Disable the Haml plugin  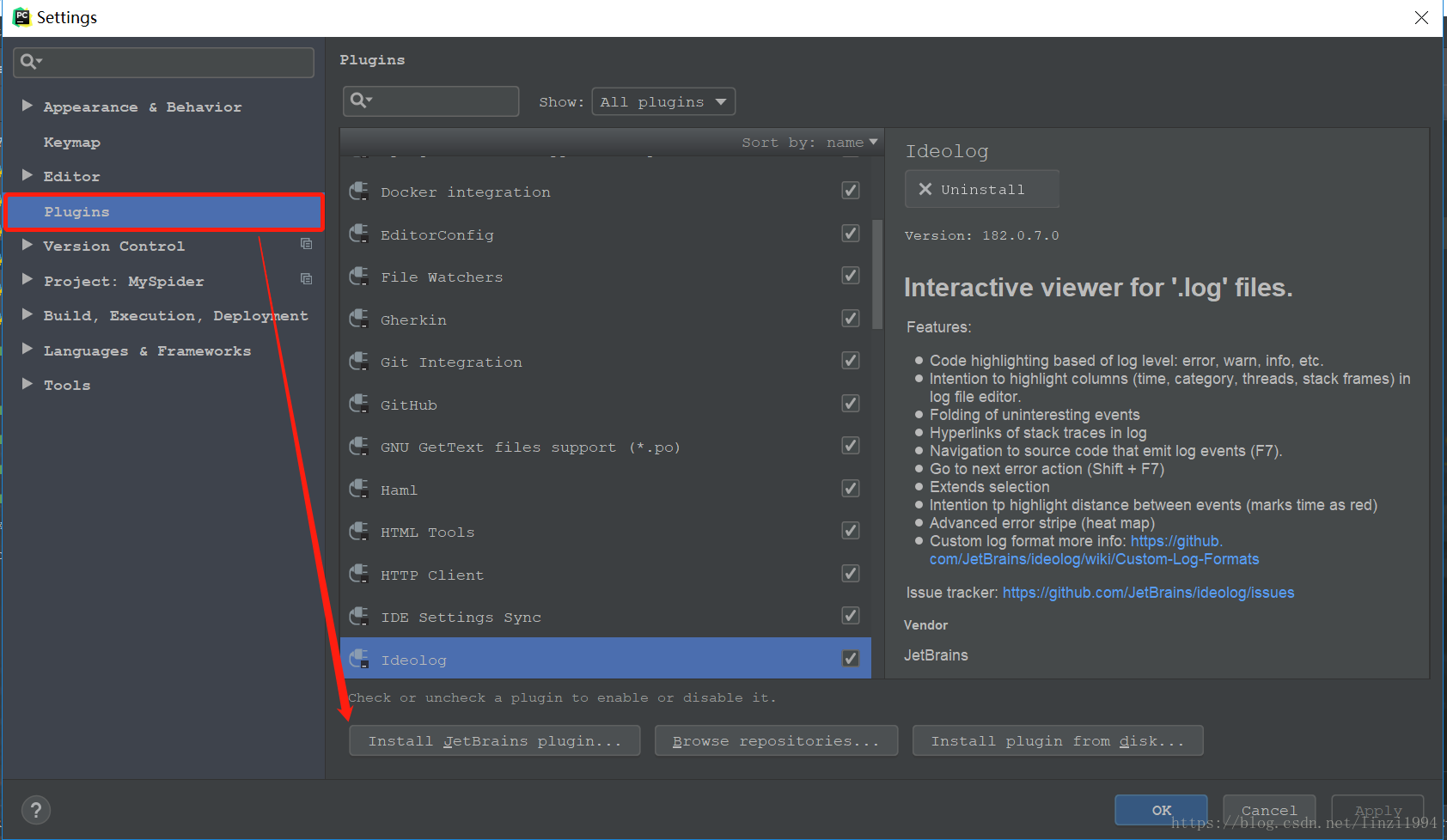851,489
